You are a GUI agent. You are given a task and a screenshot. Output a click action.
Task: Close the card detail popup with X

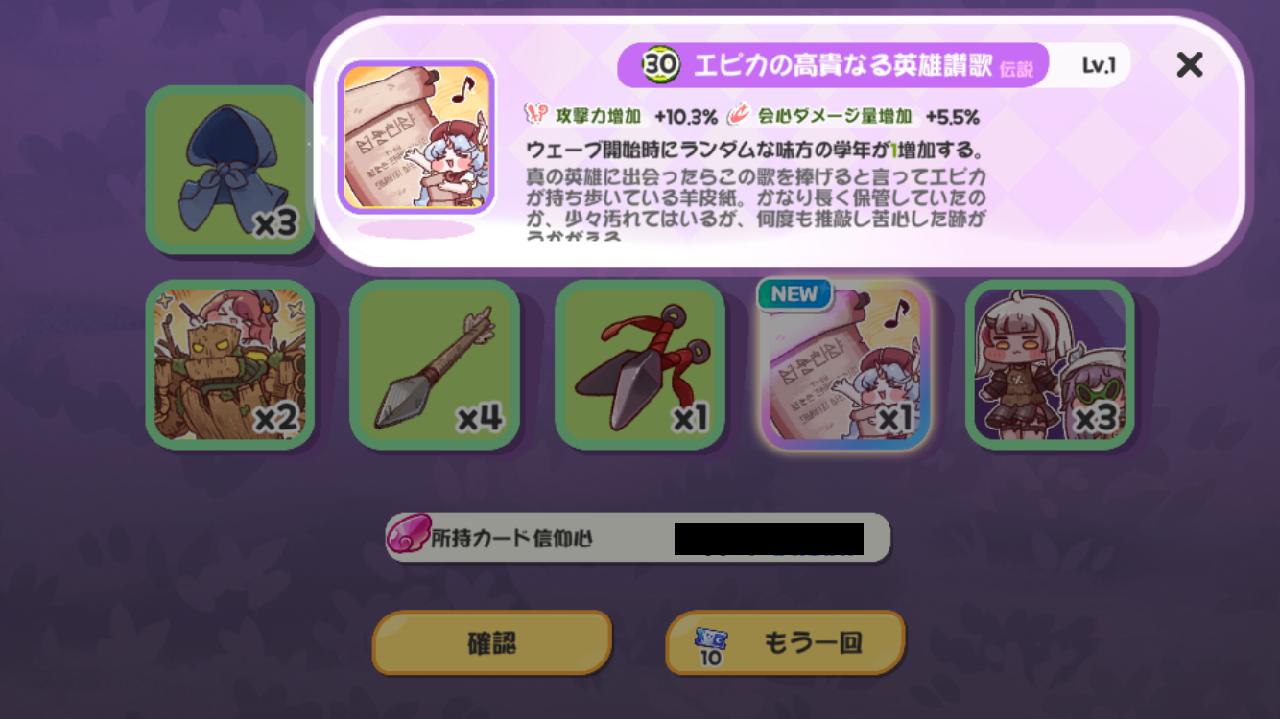1189,65
